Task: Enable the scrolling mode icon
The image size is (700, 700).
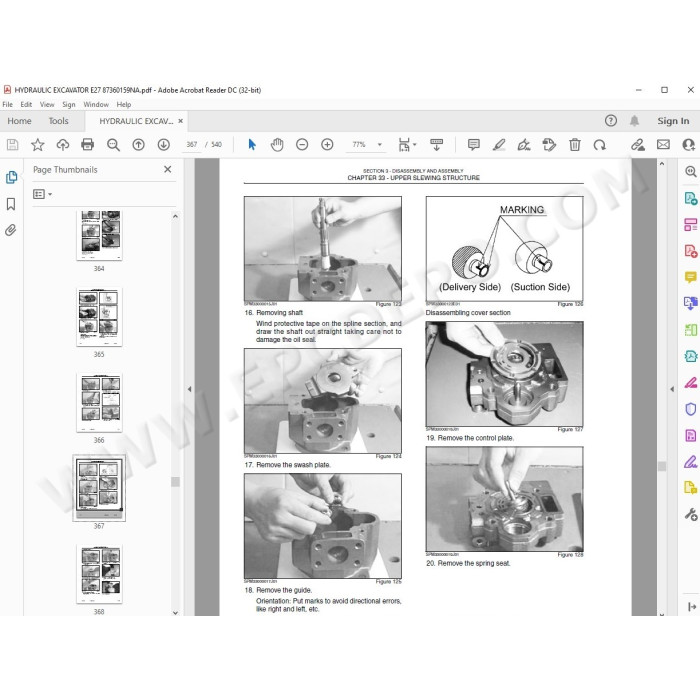Action: 436,144
